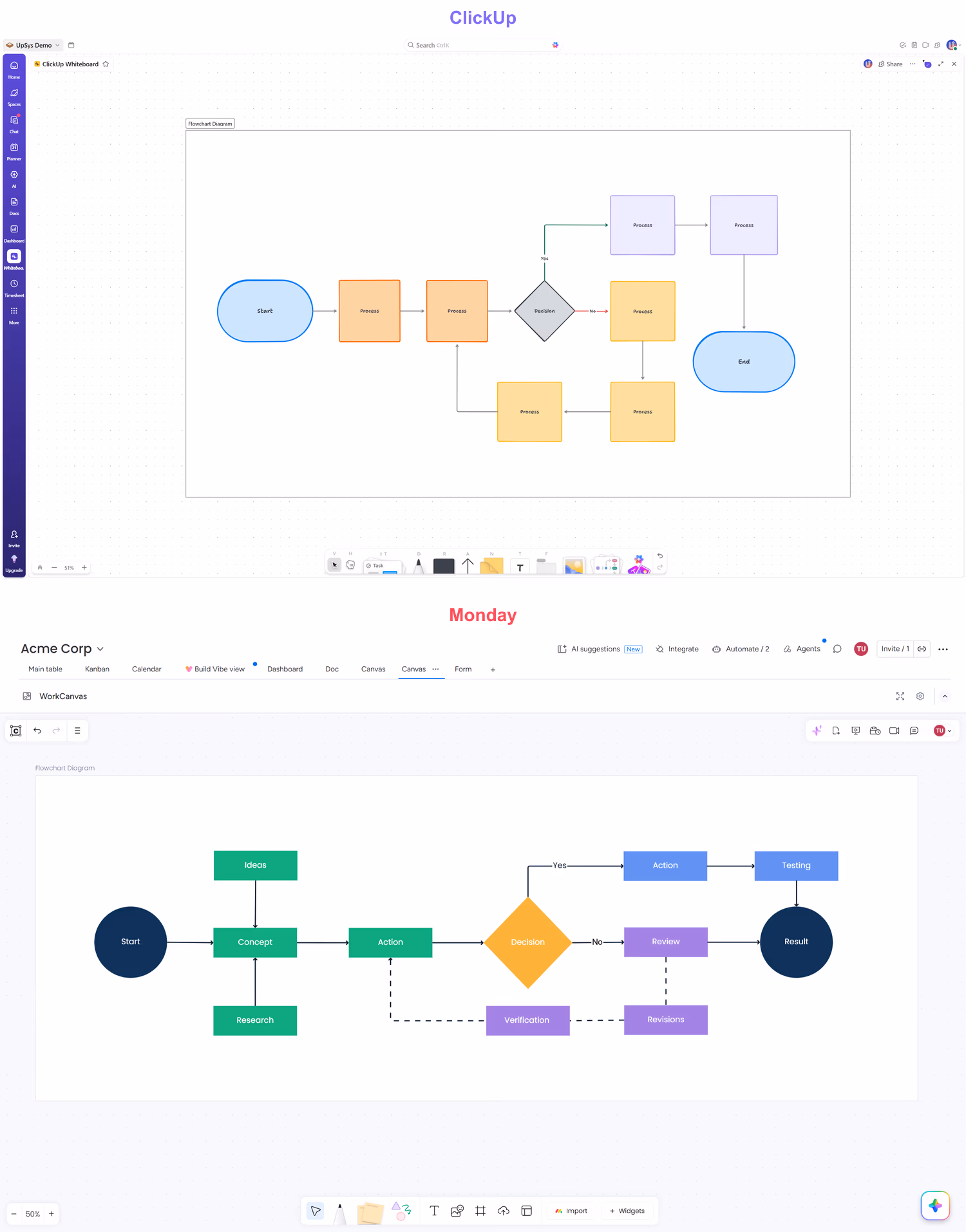Select the frame tool in Monday canvas toolbar
The width and height of the screenshot is (966, 1232).
pyautogui.click(x=480, y=1211)
